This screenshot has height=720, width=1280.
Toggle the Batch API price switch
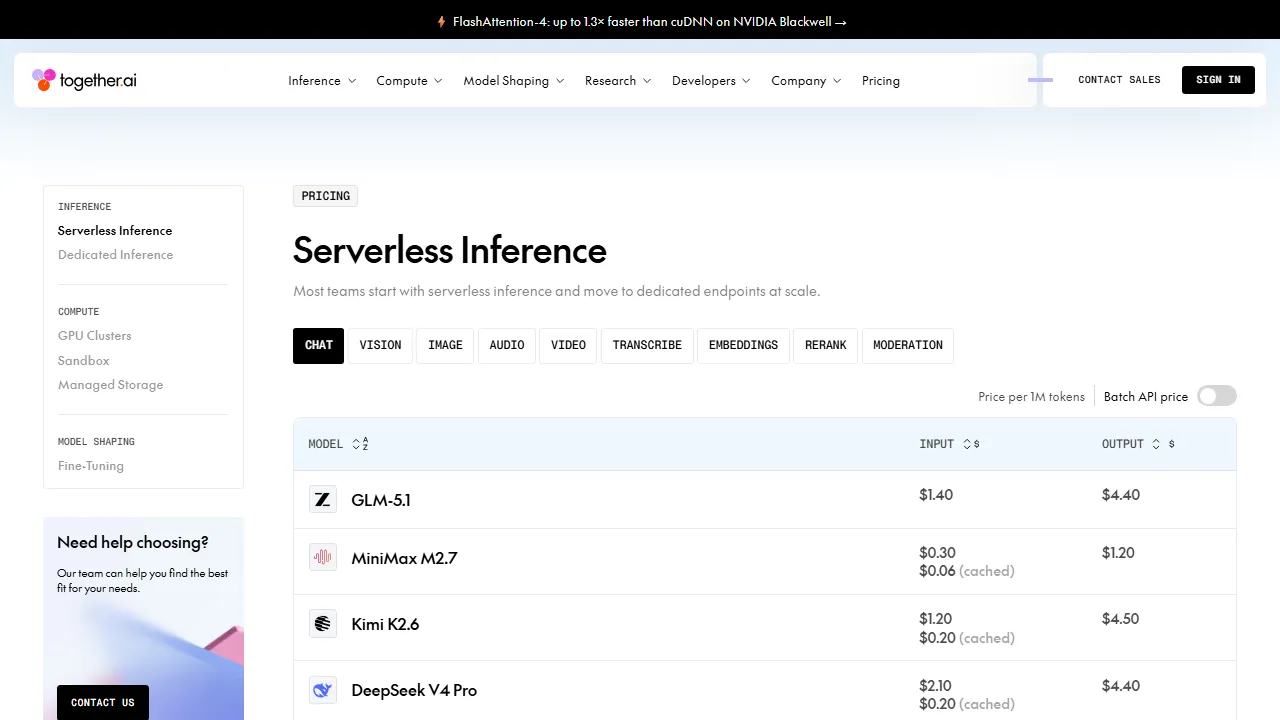(x=1217, y=396)
